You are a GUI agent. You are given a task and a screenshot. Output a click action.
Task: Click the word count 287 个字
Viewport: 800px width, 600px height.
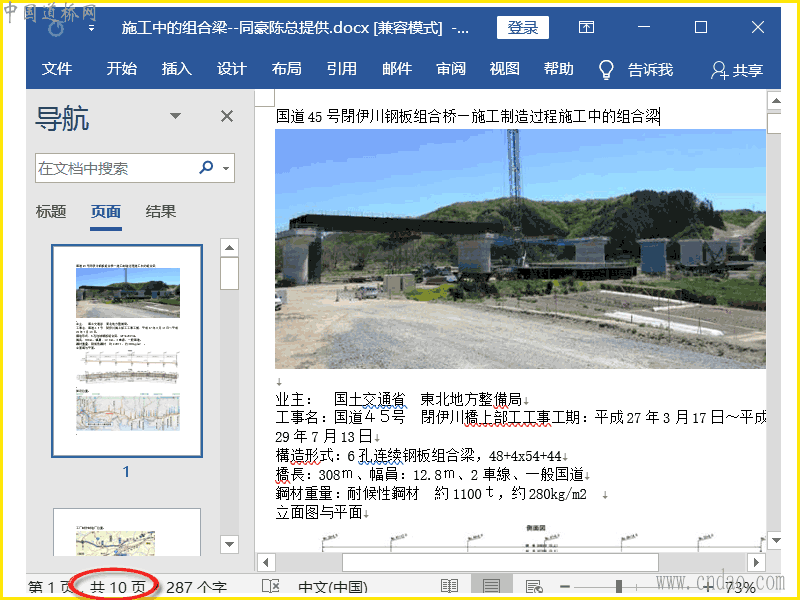(196, 587)
